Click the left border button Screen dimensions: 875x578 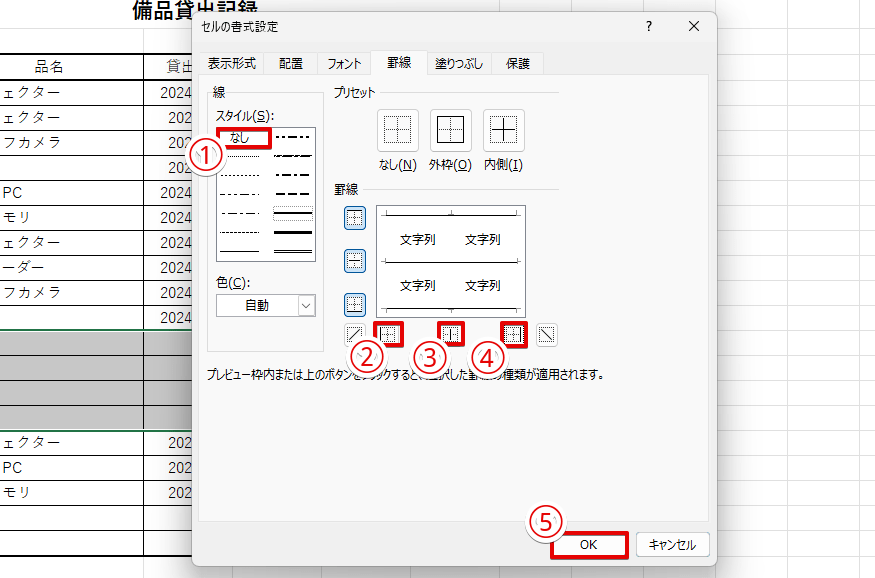click(388, 335)
